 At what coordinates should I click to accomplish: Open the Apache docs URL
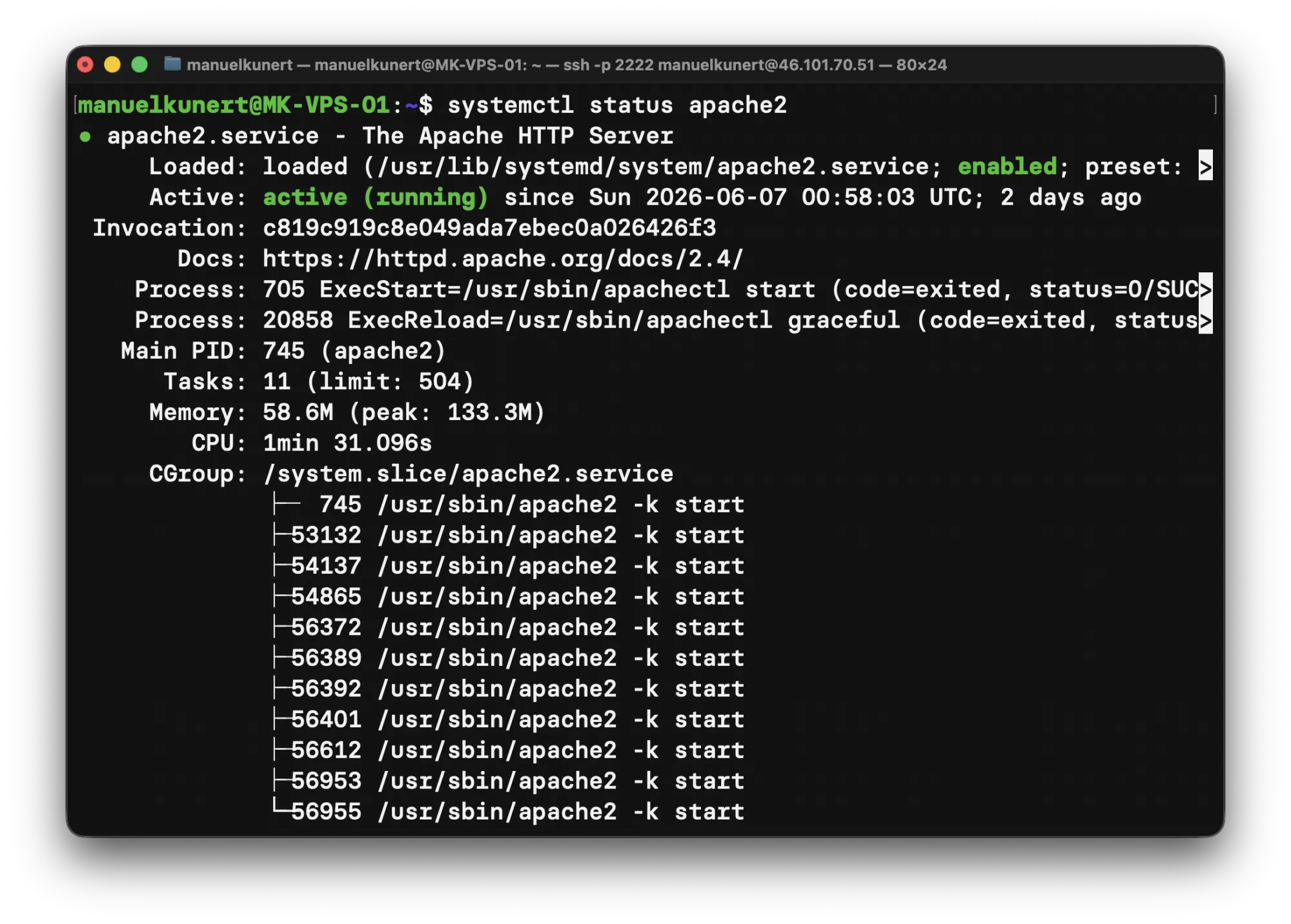click(x=503, y=259)
